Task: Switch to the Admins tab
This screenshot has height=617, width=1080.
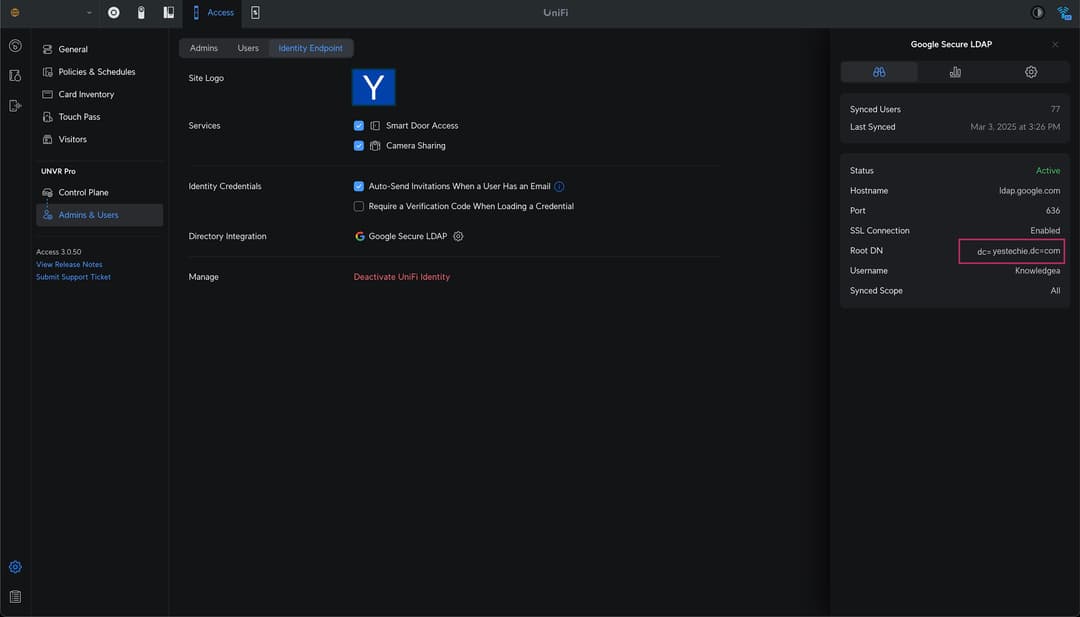Action: pos(204,48)
